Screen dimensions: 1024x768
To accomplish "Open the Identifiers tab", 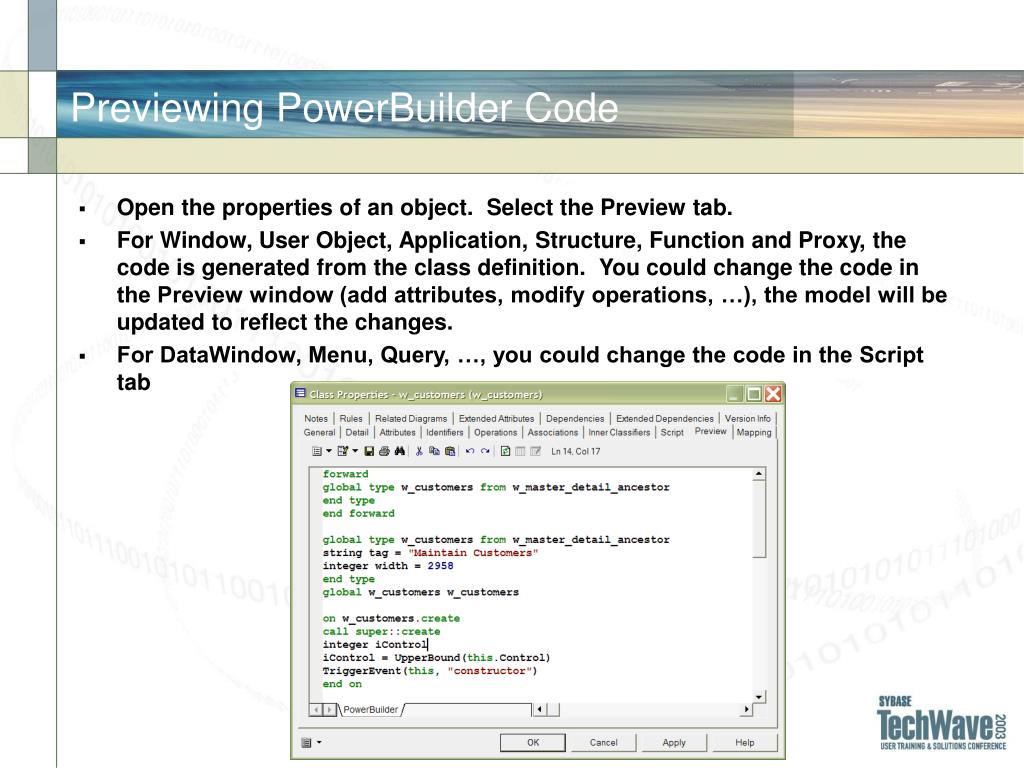I will click(x=445, y=432).
